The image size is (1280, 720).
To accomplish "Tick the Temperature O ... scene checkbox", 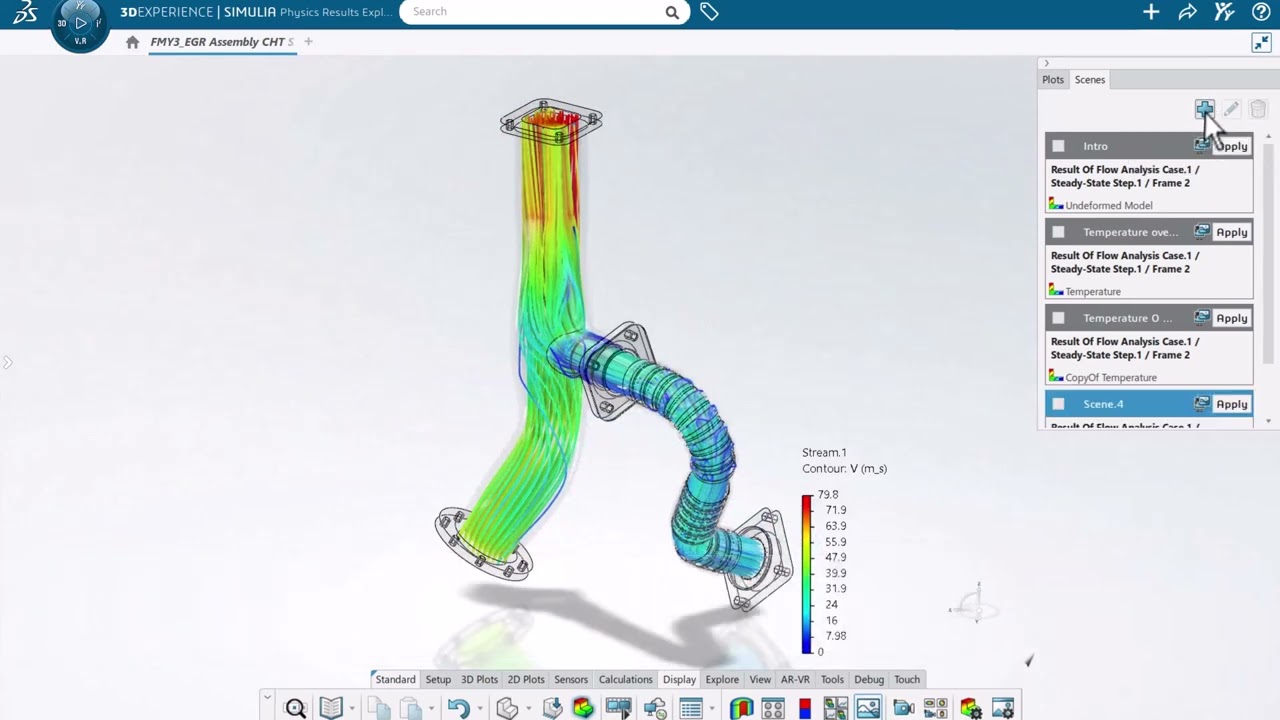I will pos(1058,318).
